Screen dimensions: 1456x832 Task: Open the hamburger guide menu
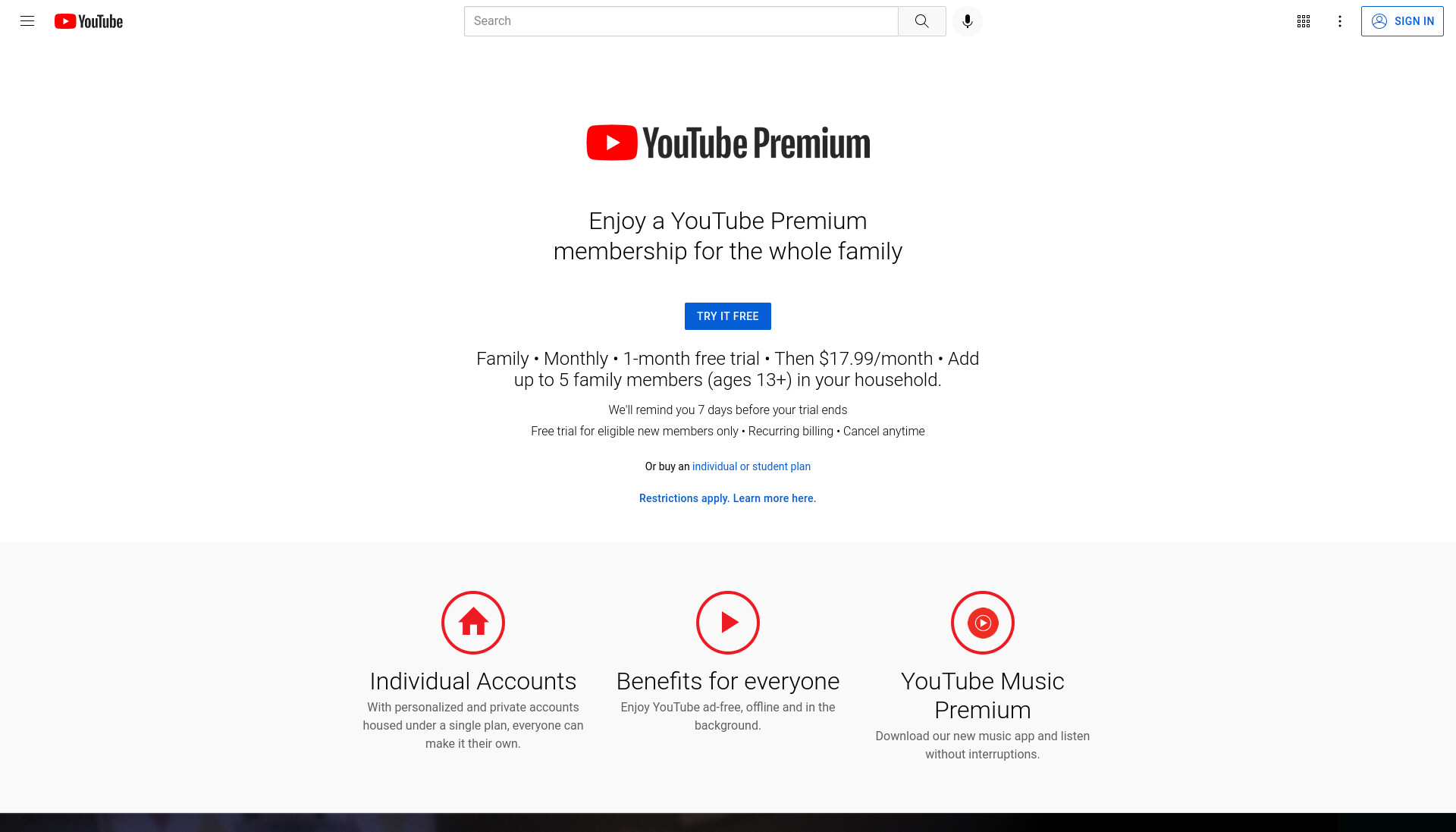click(x=27, y=21)
